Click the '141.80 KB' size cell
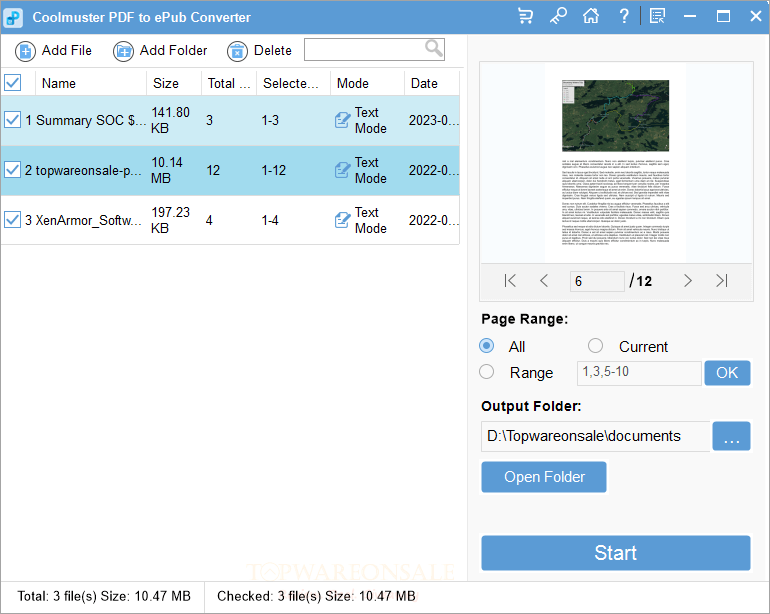The height and width of the screenshot is (614, 770). click(x=170, y=120)
